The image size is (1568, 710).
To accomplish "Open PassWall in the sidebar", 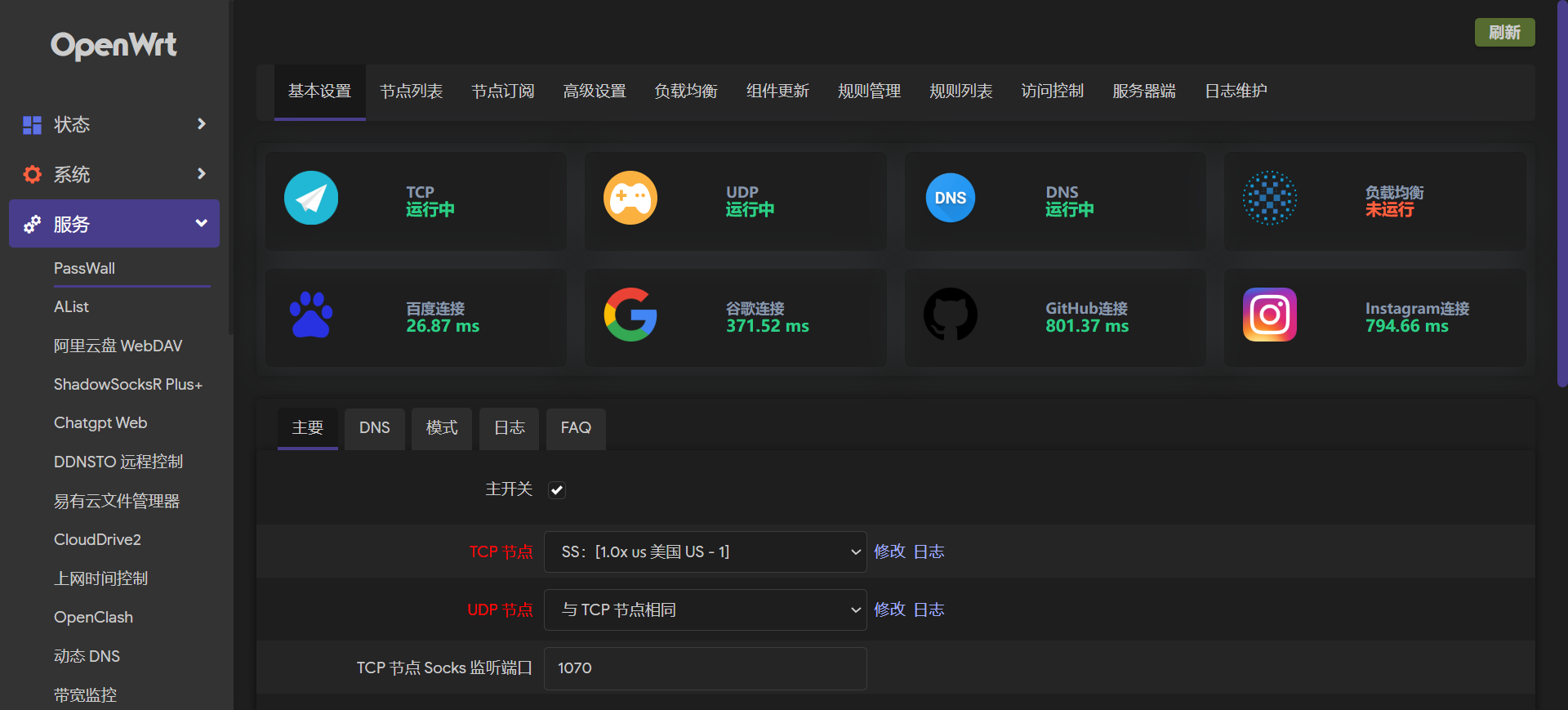I will [x=84, y=268].
